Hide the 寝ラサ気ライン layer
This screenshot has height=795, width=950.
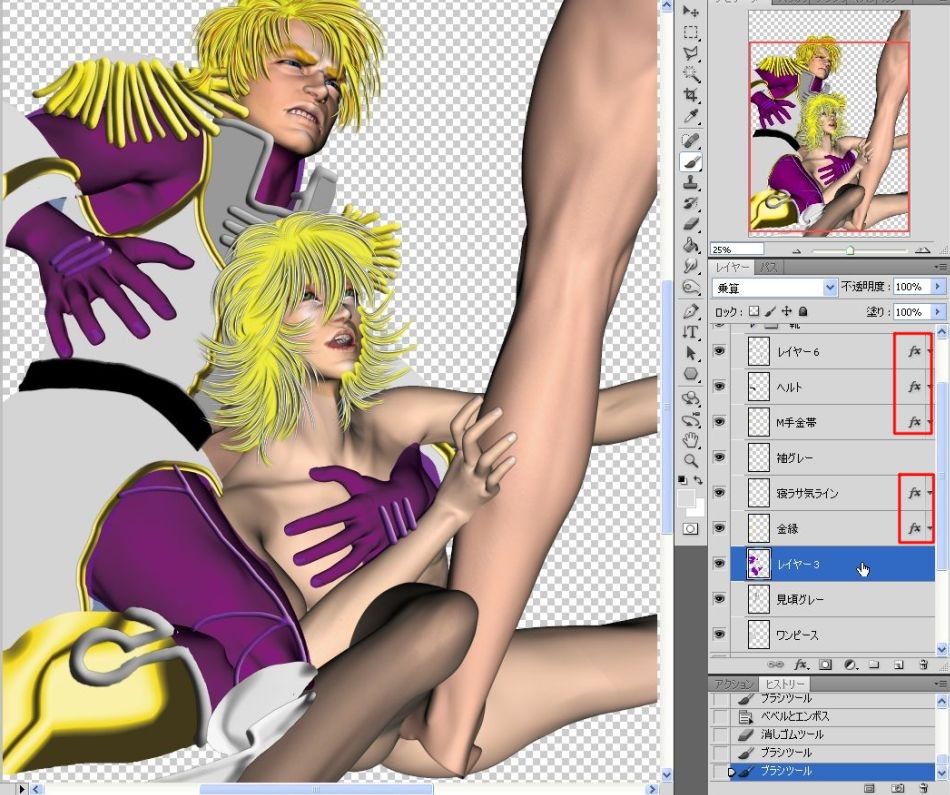719,492
